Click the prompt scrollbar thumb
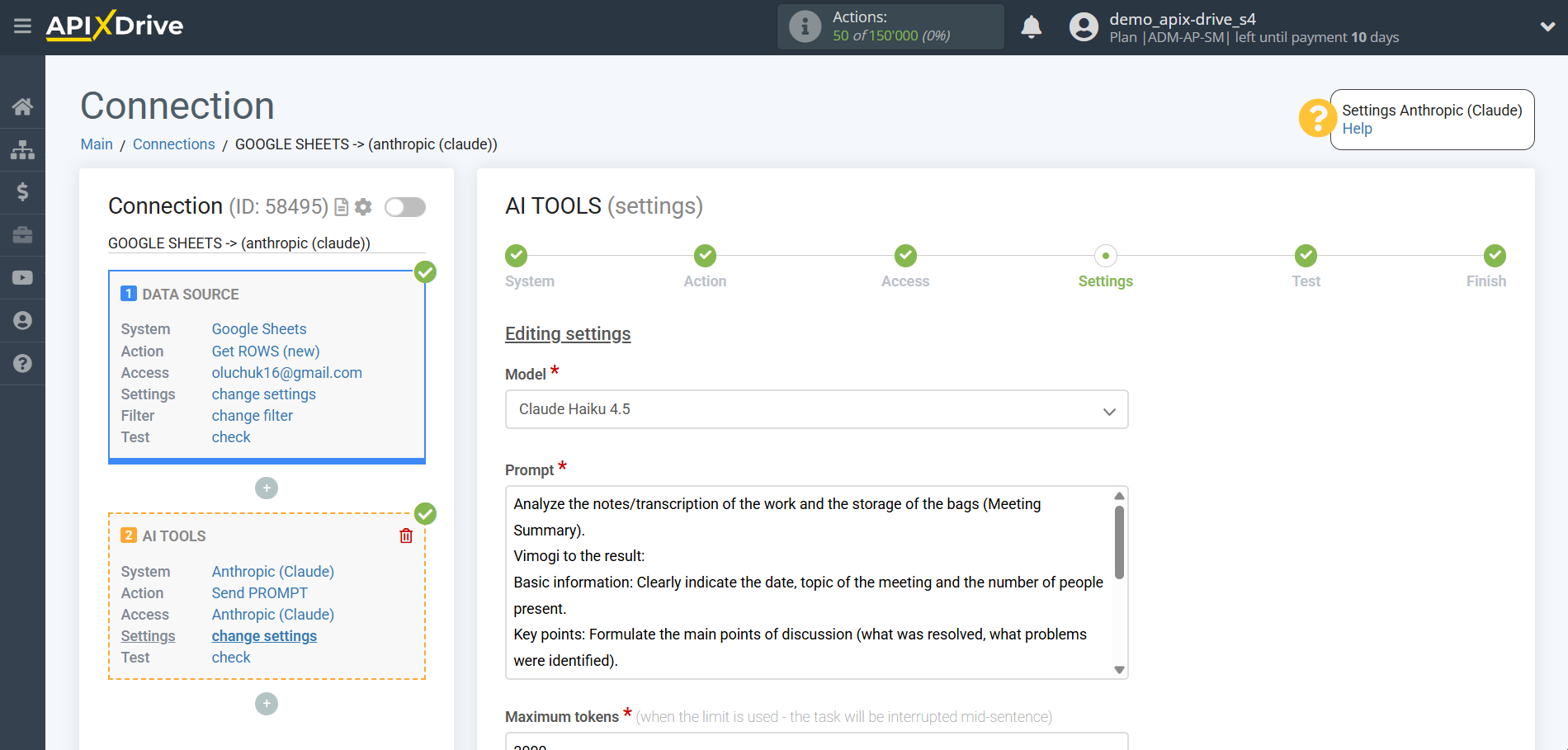 (1119, 542)
